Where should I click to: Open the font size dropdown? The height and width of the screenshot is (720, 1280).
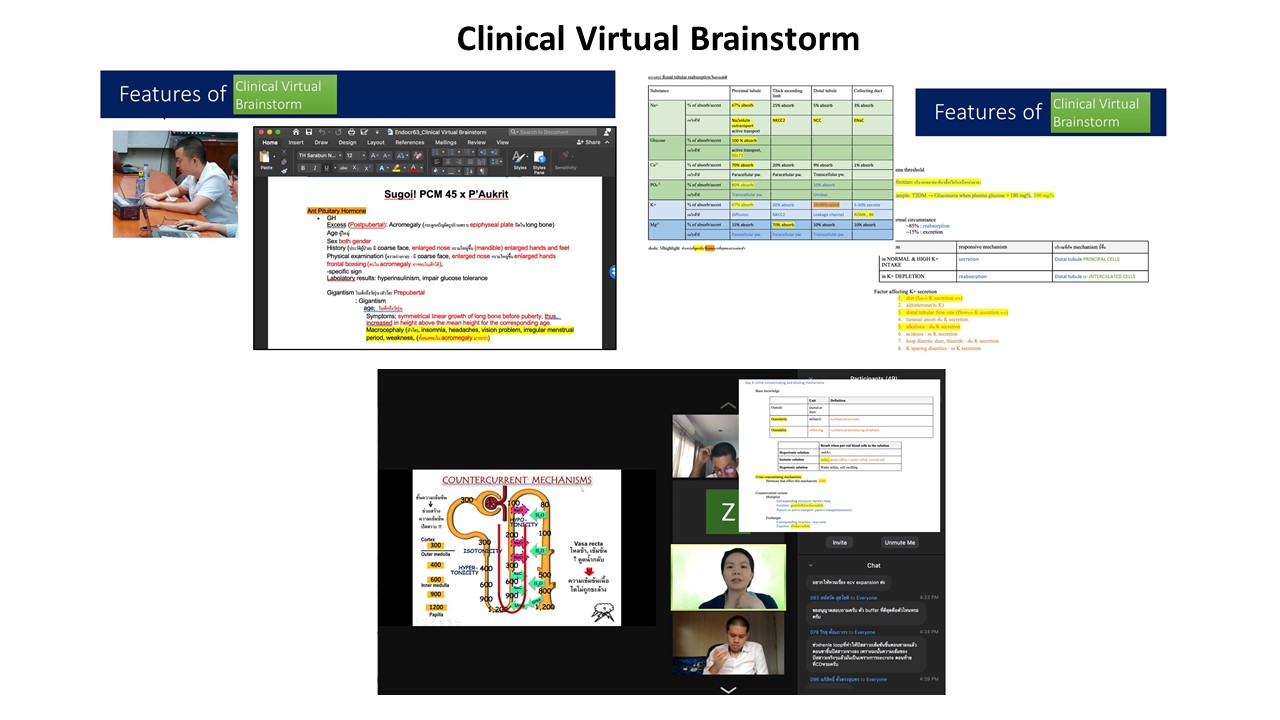coord(353,156)
